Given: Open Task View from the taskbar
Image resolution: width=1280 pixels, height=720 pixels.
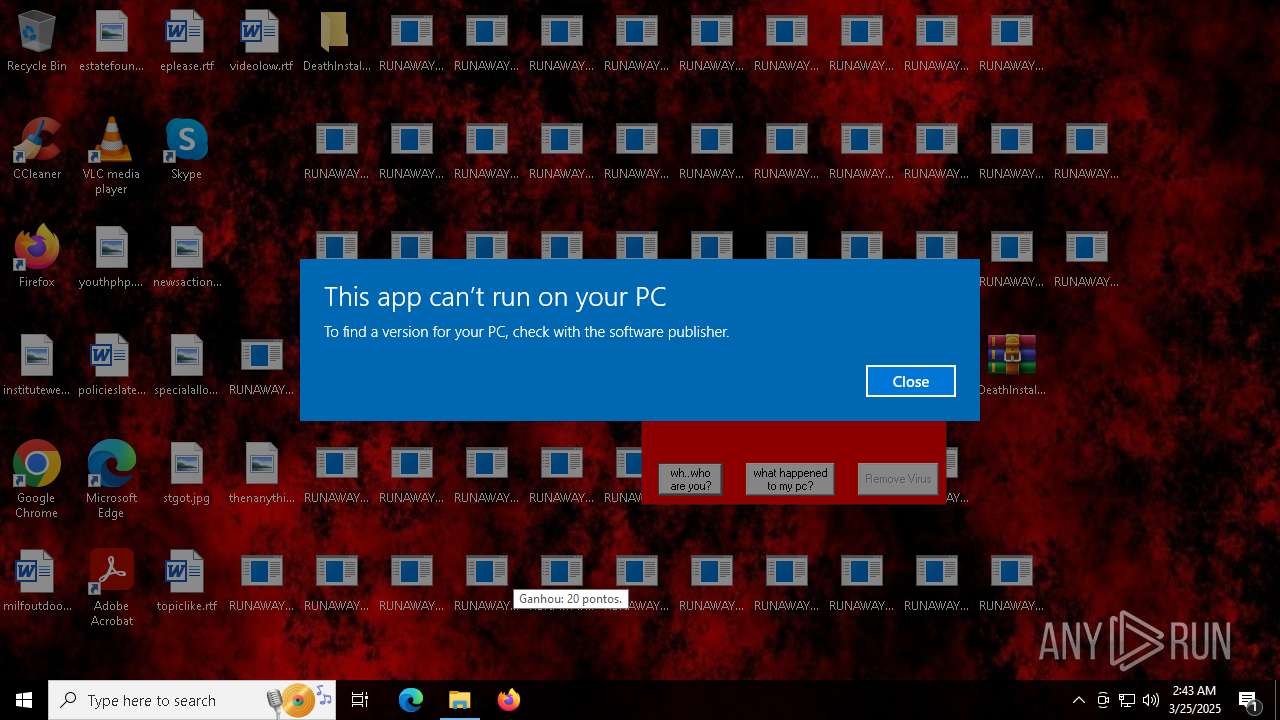Looking at the screenshot, I should (x=360, y=700).
